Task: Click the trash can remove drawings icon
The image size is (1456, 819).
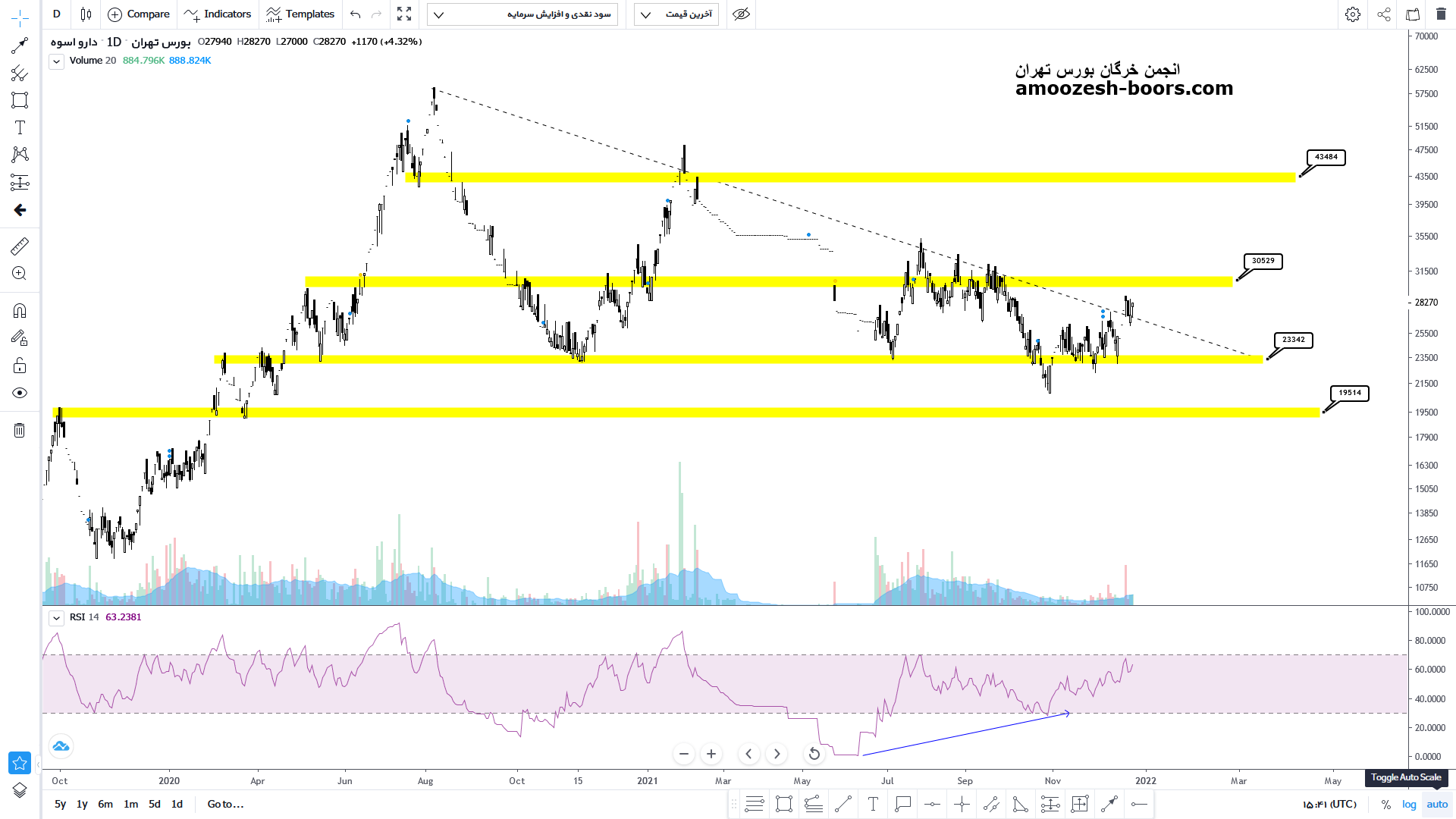Action: (x=20, y=431)
